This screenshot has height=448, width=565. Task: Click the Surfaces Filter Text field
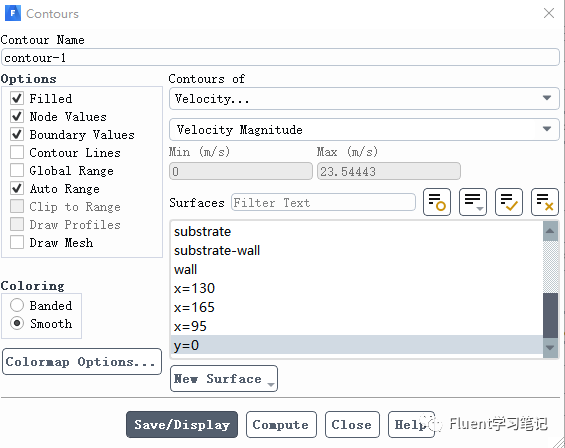(x=323, y=202)
